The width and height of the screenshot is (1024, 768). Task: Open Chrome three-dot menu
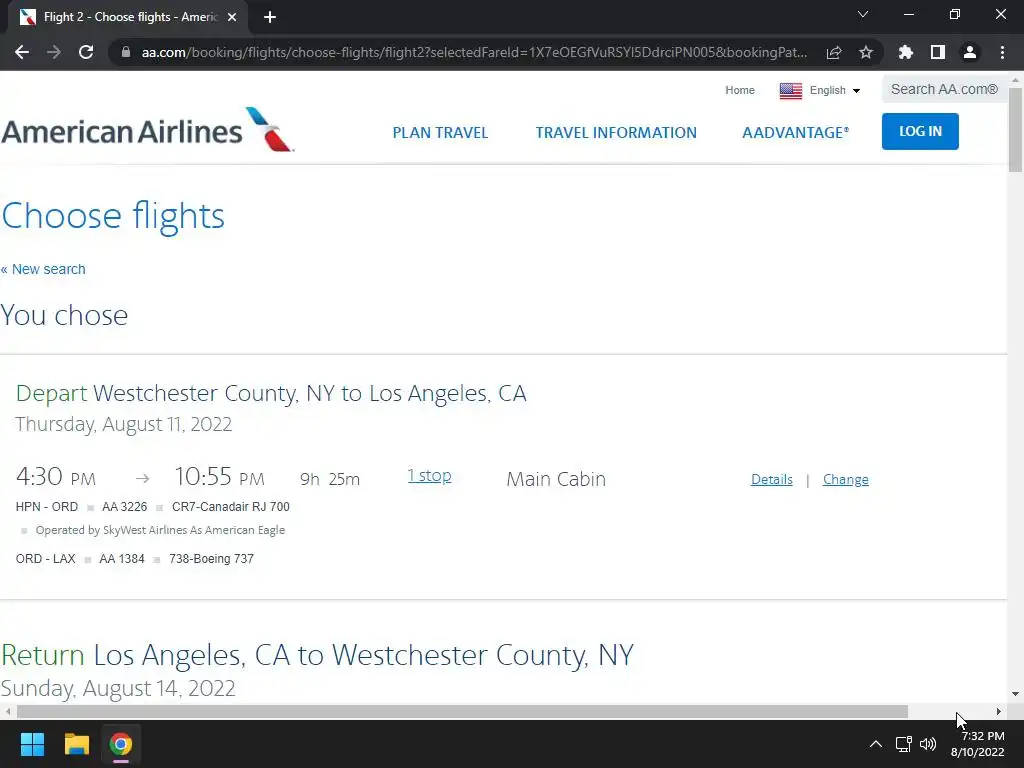(x=1002, y=52)
